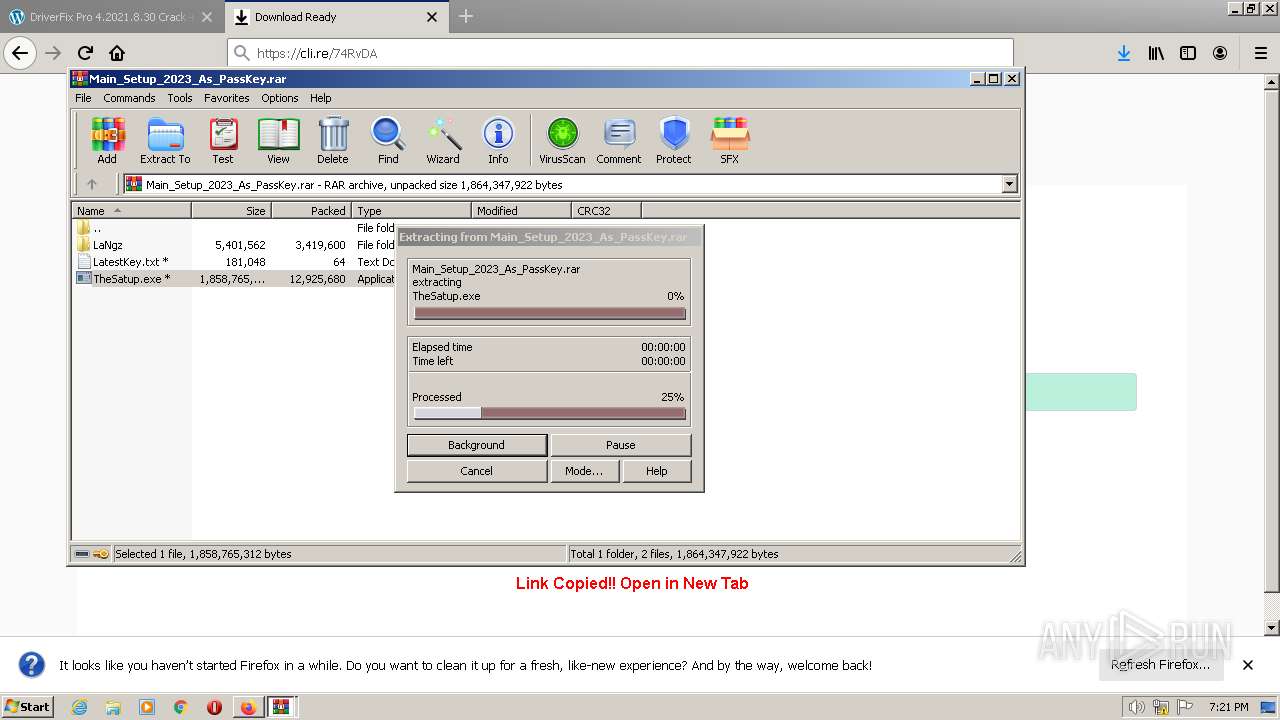This screenshot has height=720, width=1280.
Task: Run VirusScan from the toolbar
Action: 562,140
